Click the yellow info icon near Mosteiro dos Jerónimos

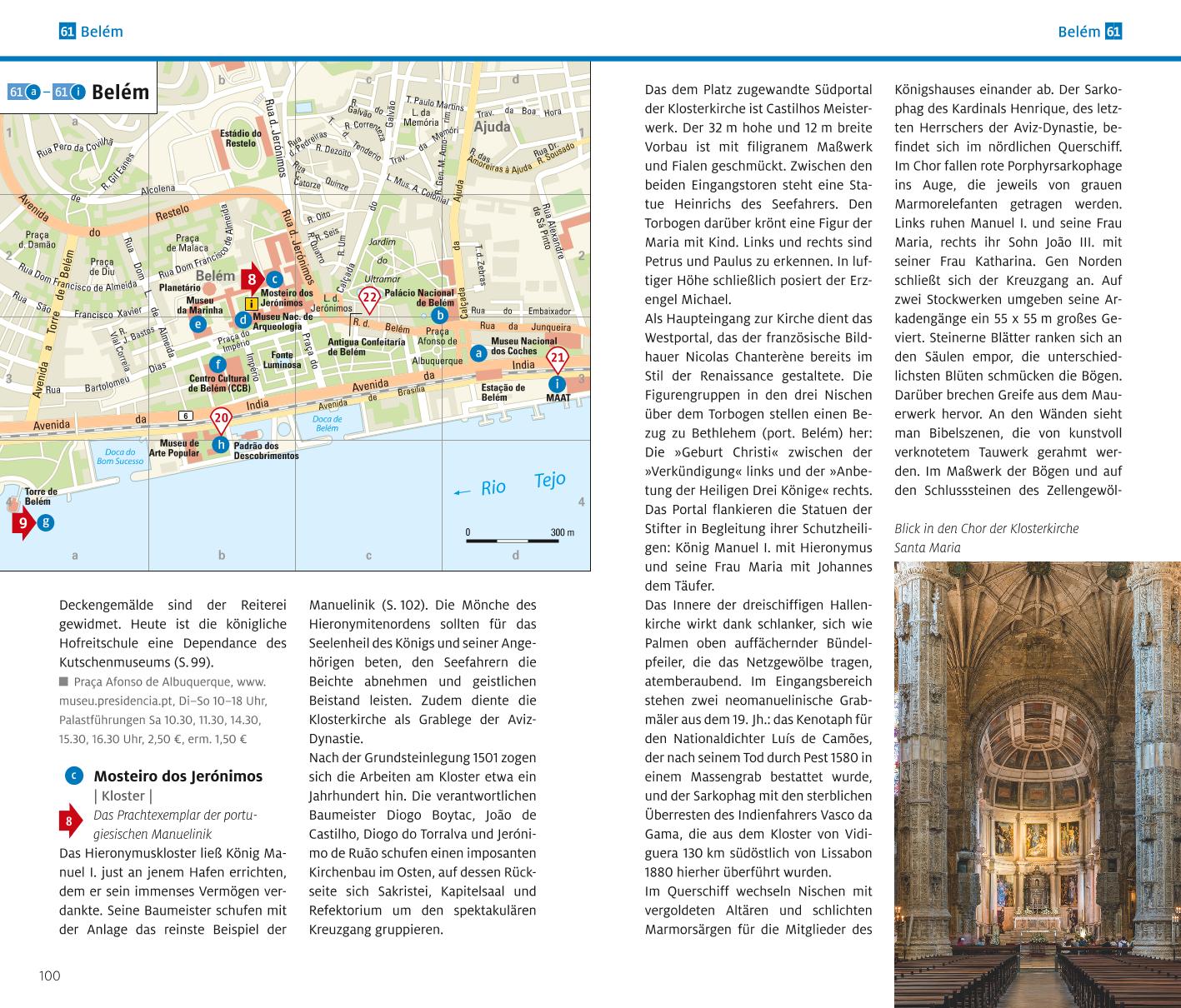(x=251, y=305)
